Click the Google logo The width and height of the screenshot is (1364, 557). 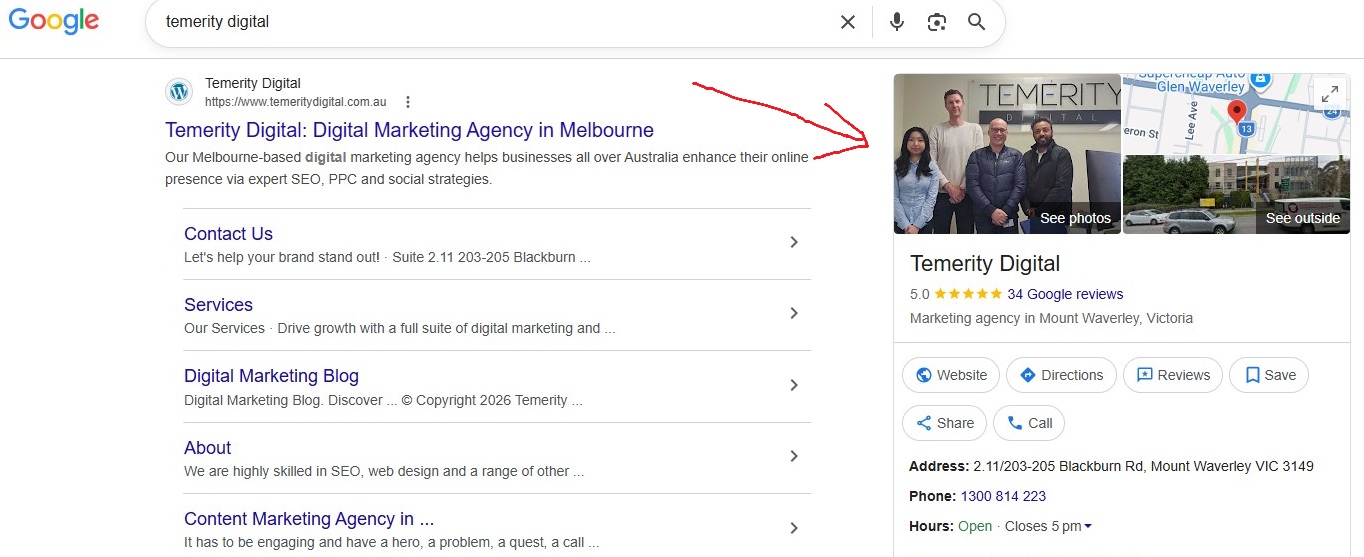tap(53, 21)
